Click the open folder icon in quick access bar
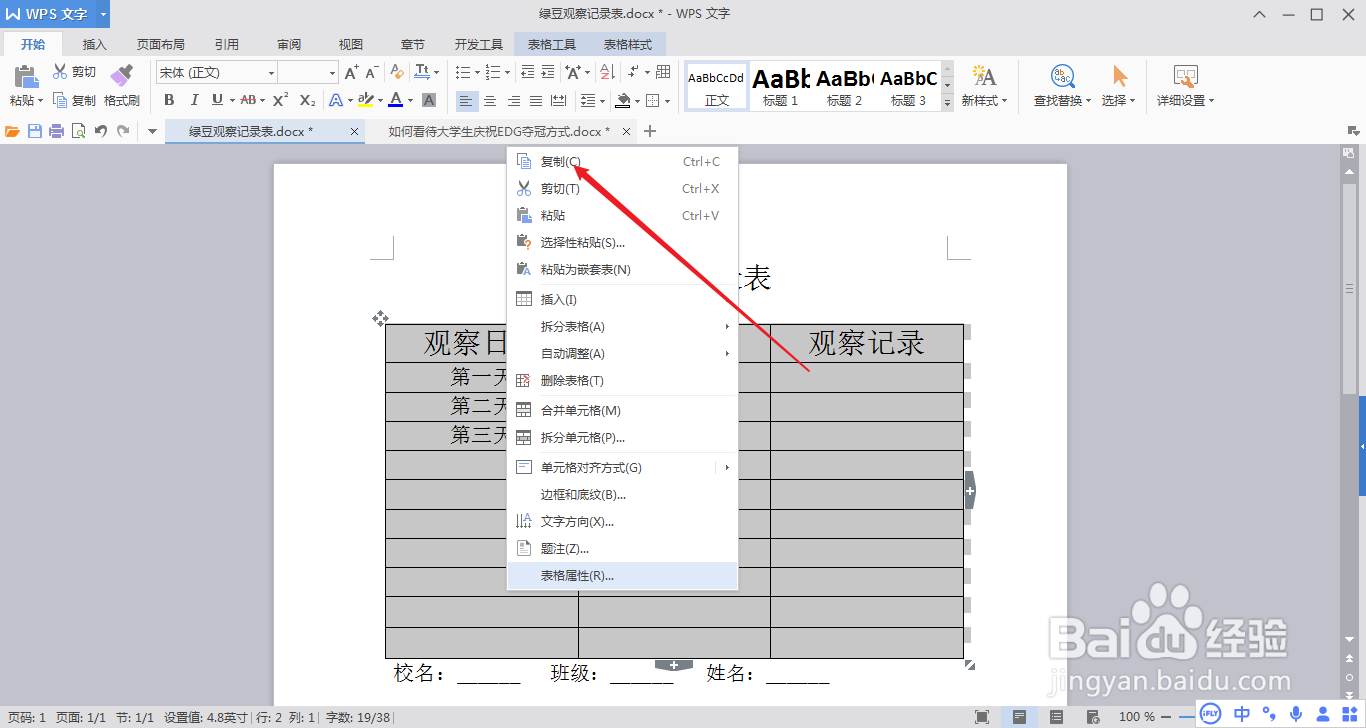1366x728 pixels. pos(12,131)
